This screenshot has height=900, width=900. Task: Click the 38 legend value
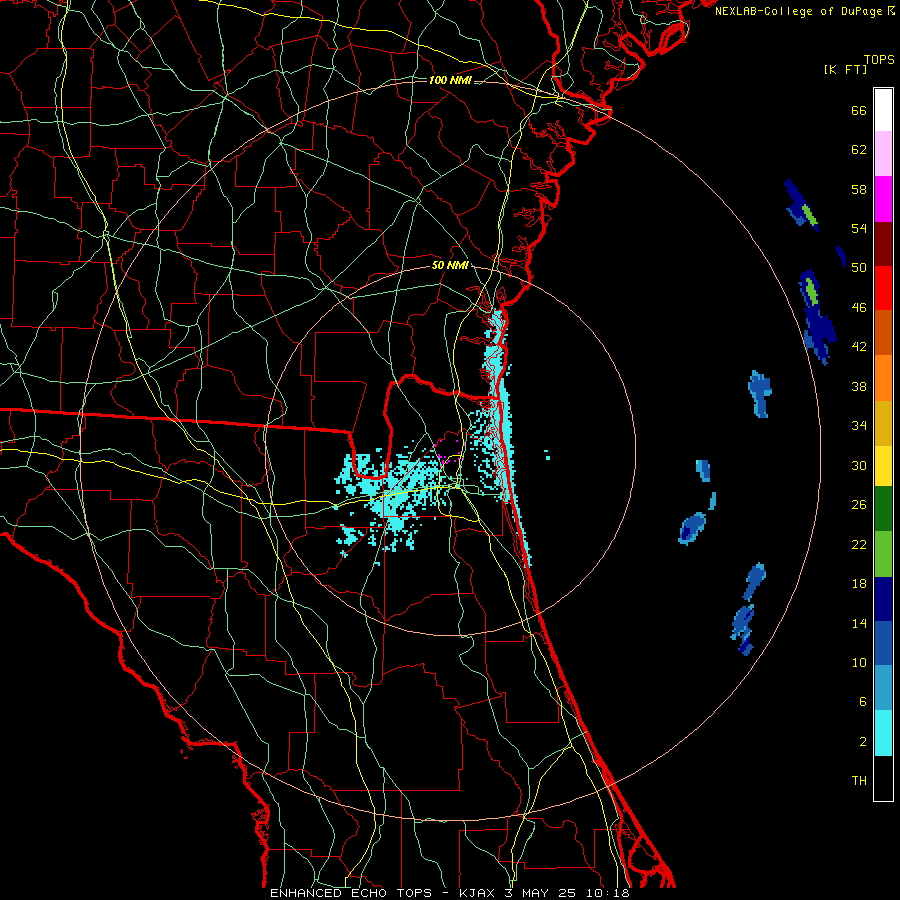(x=859, y=387)
